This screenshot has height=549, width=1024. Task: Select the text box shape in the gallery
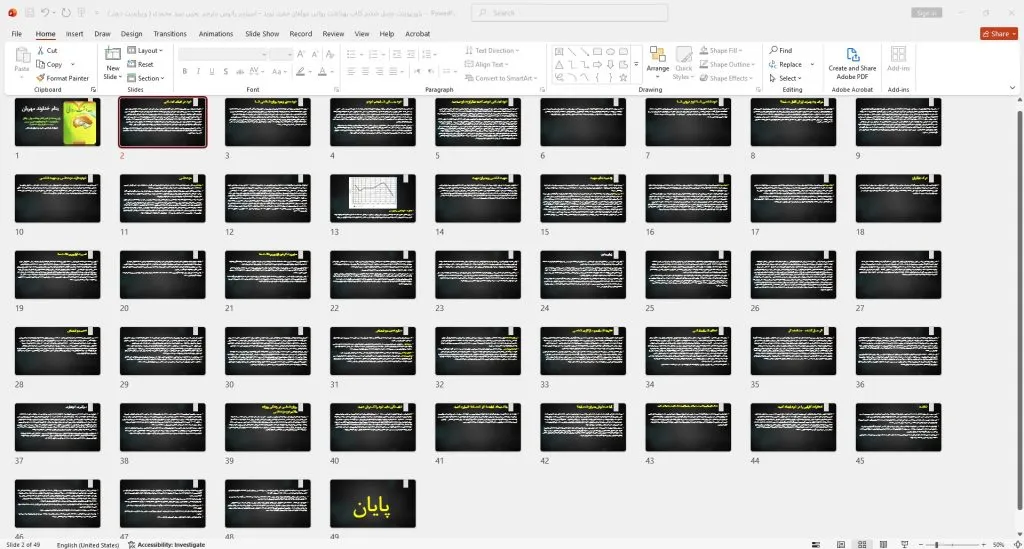click(x=559, y=52)
